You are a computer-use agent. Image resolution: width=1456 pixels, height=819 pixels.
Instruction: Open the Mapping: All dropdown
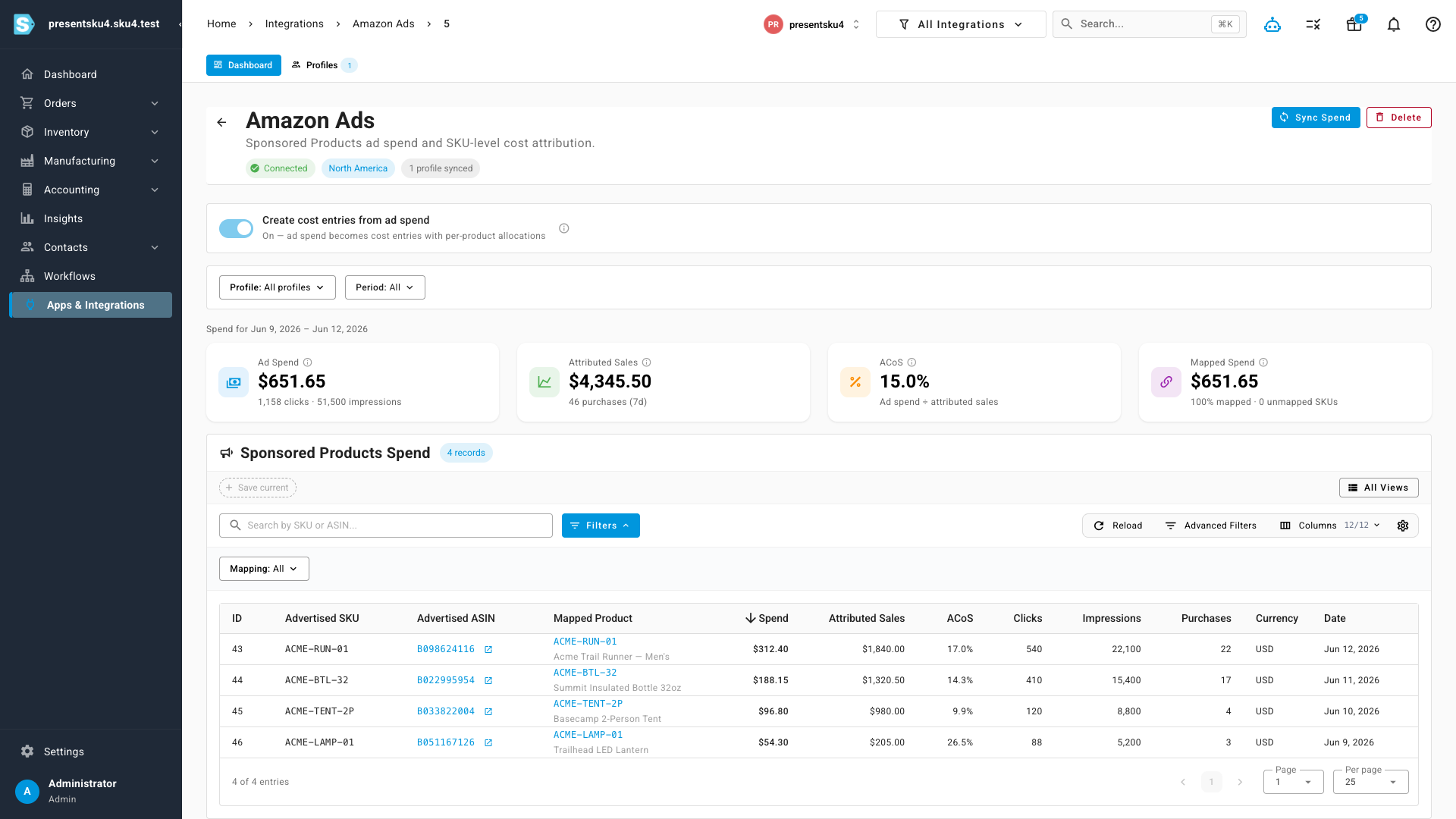pyautogui.click(x=264, y=569)
